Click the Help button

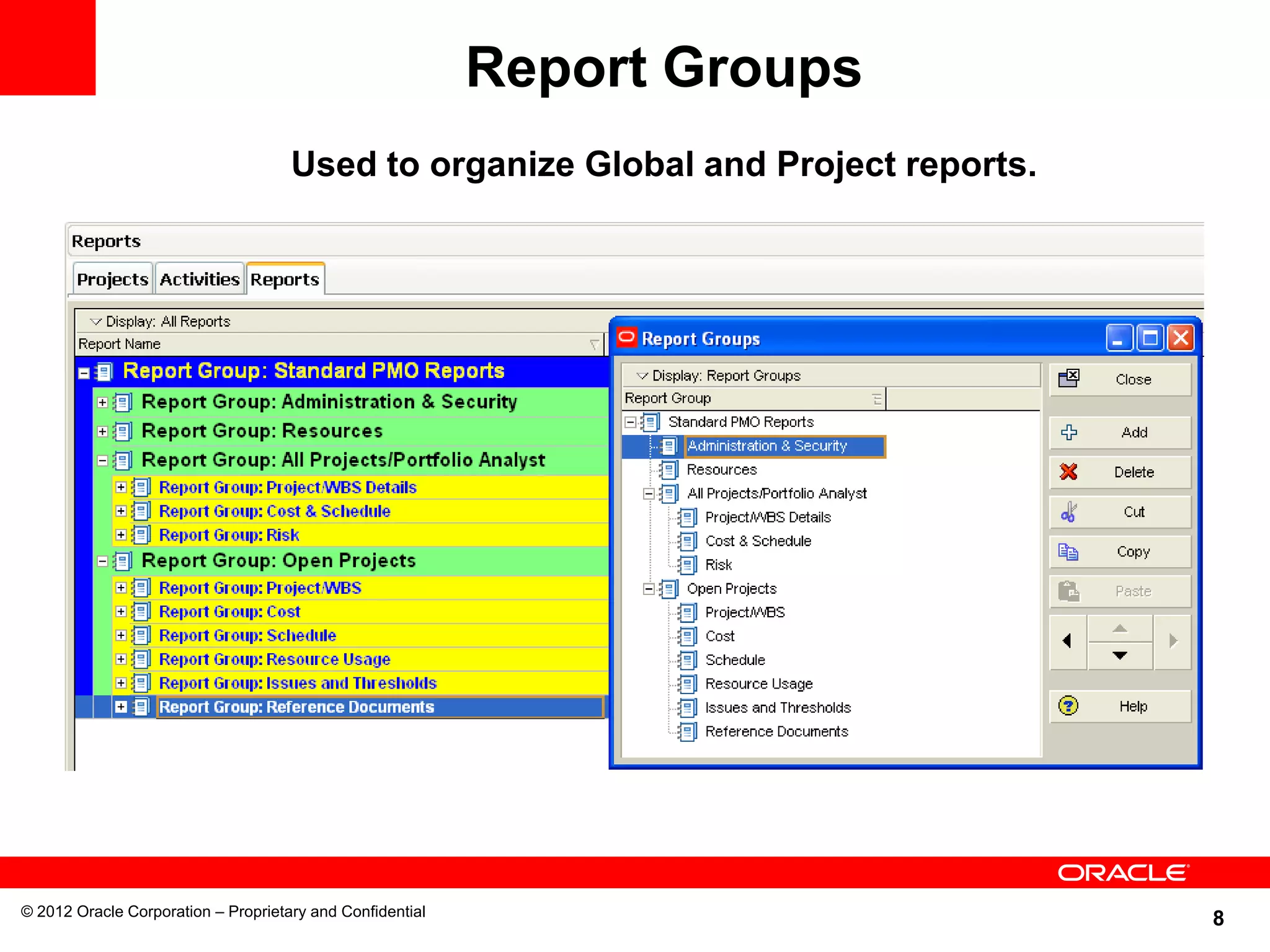[1120, 707]
